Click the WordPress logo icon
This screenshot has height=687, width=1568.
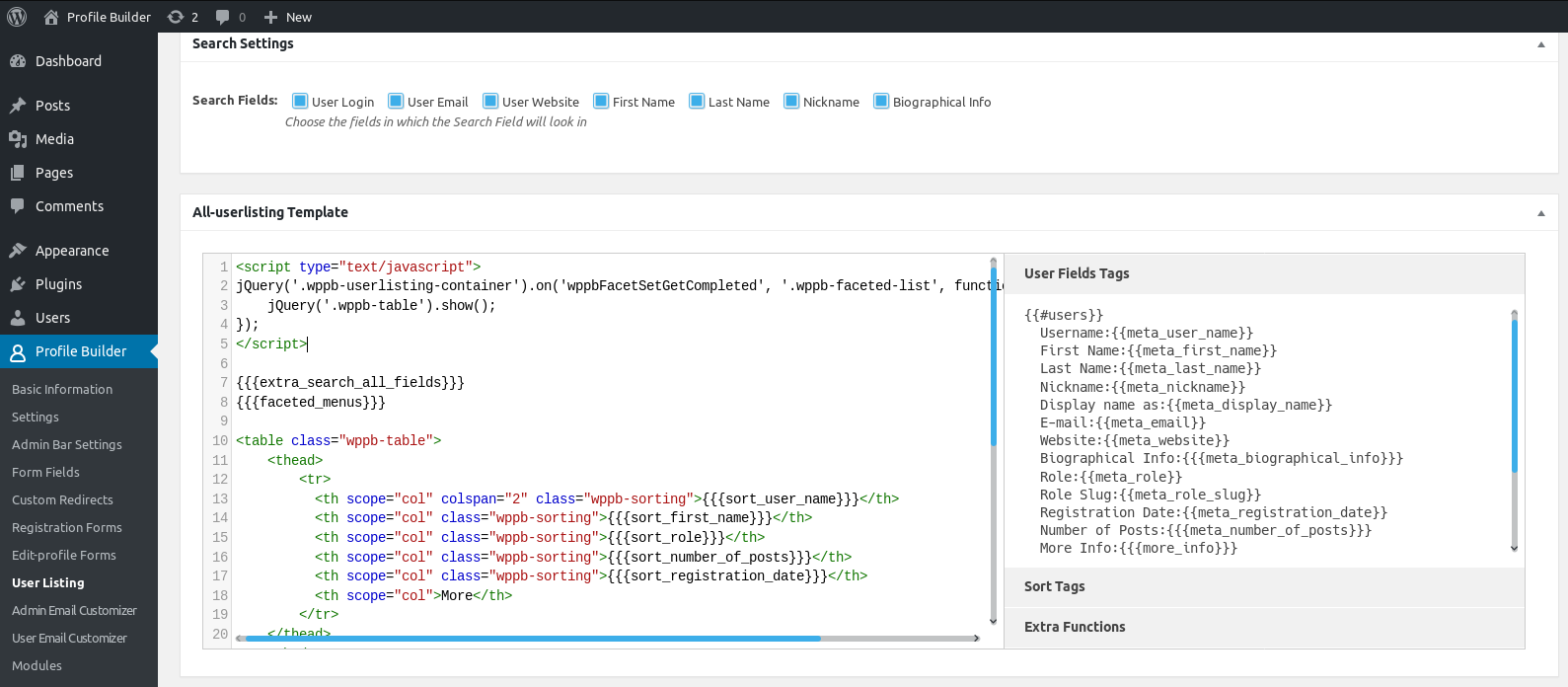point(17,17)
